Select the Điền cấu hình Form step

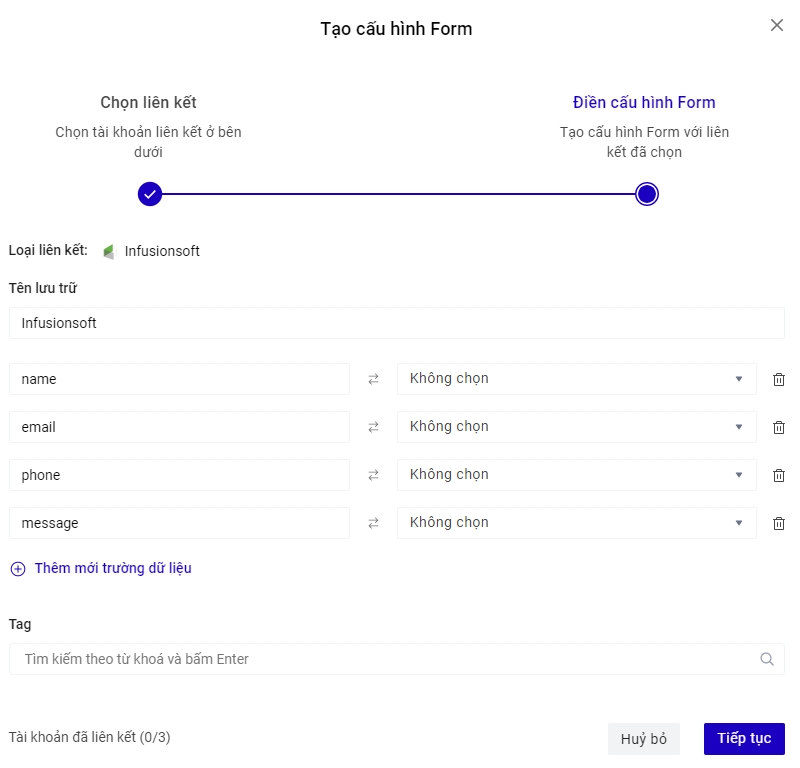644,103
